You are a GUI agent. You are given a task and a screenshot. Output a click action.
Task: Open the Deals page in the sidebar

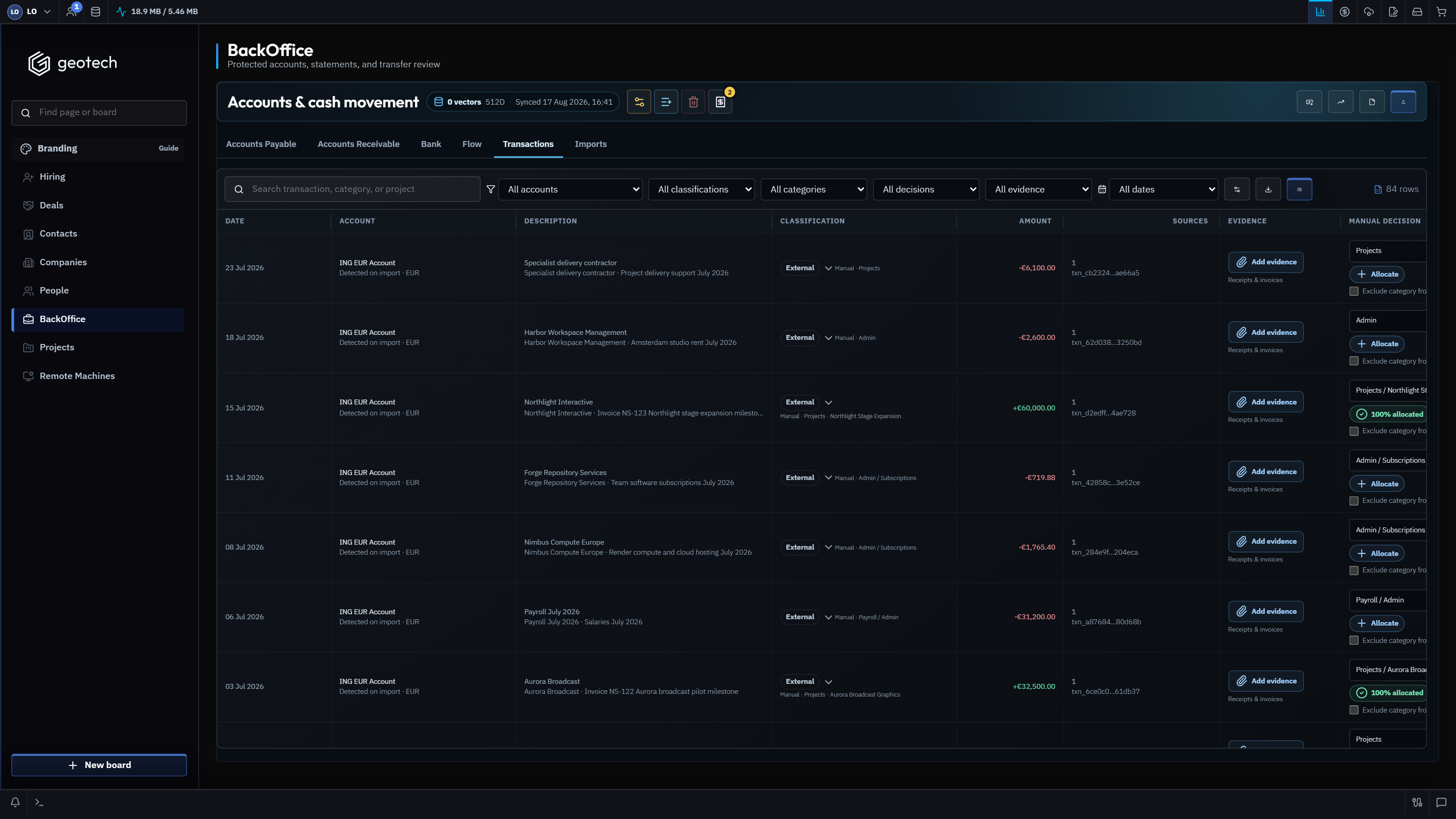pyautogui.click(x=98, y=206)
